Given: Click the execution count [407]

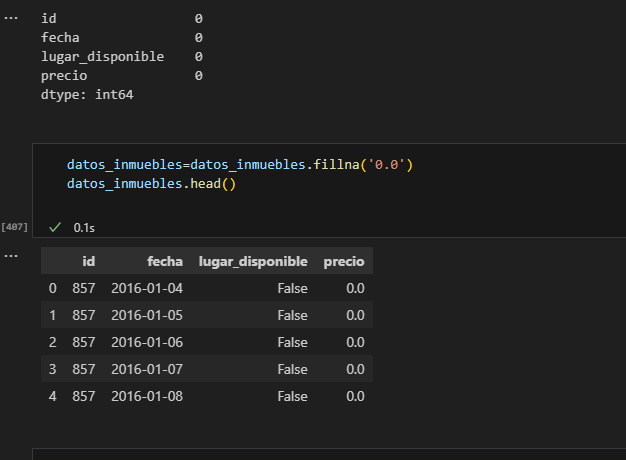Looking at the screenshot, I should point(14,227).
